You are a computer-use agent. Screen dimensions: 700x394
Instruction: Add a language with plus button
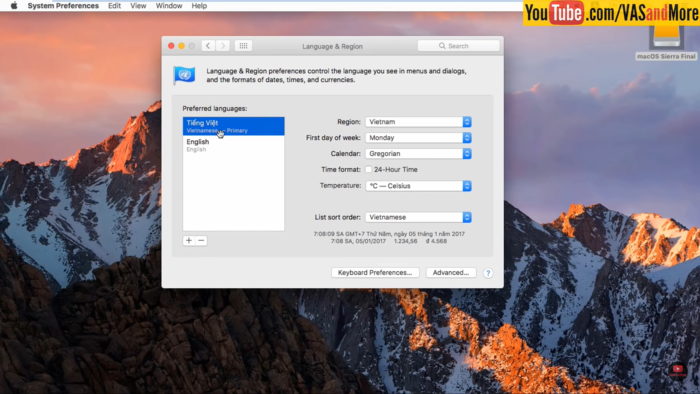pyautogui.click(x=189, y=241)
